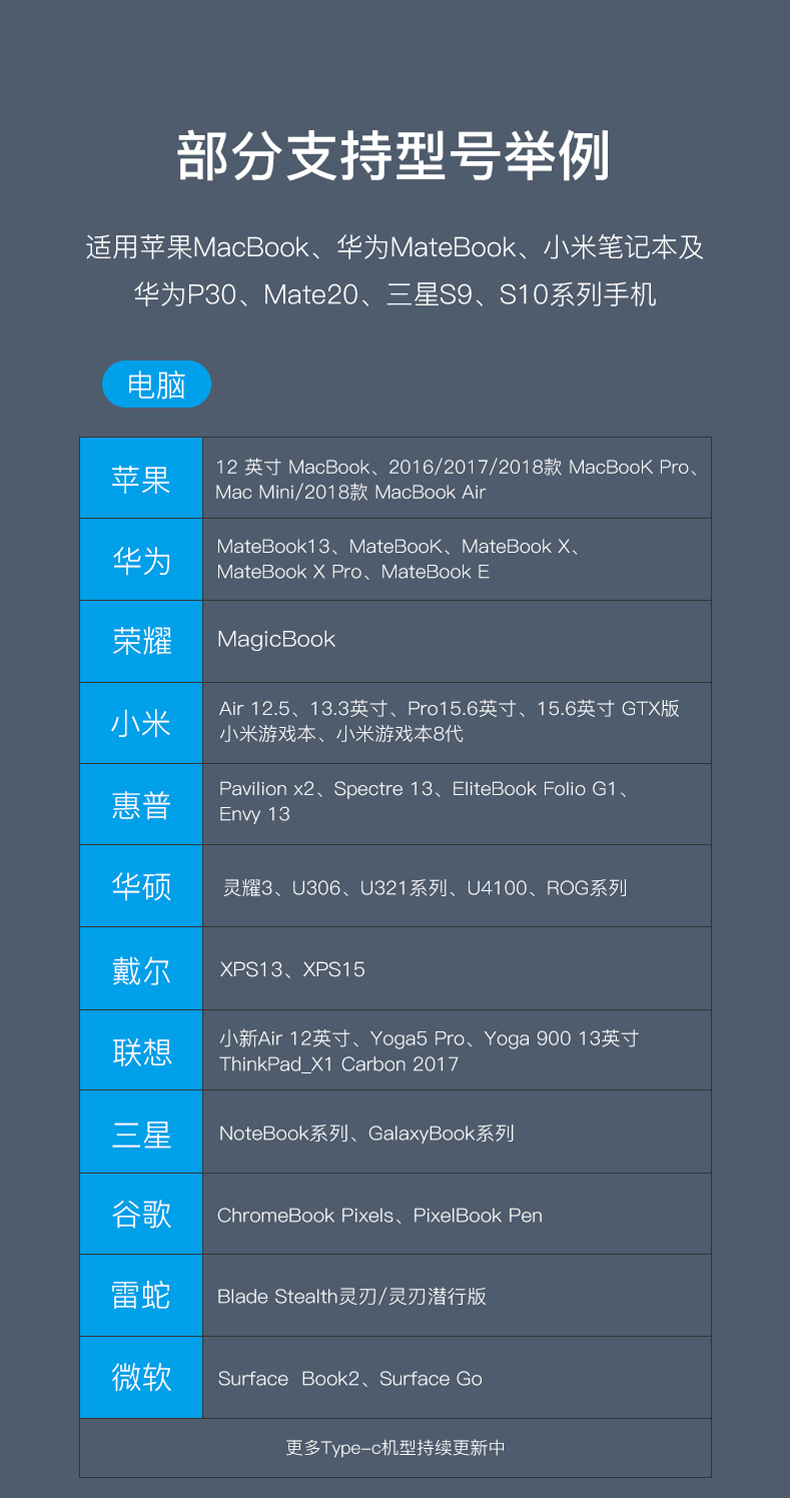Click the 更多Type-c机型持续更新中 footer
This screenshot has width=790, height=1498.
point(395,1447)
